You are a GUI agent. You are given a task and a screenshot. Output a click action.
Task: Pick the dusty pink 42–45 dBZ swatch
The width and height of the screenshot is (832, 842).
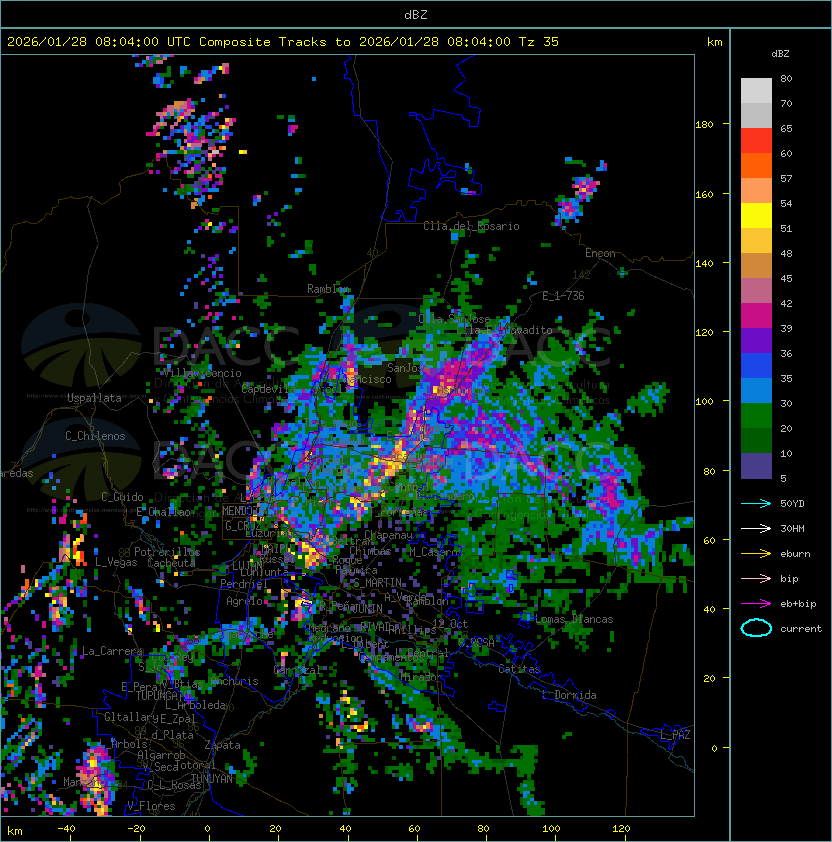pyautogui.click(x=756, y=291)
